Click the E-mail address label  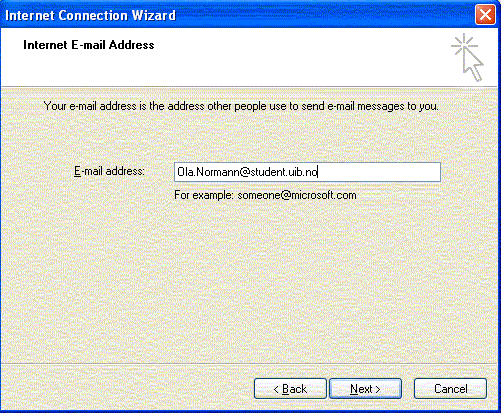[x=109, y=171]
